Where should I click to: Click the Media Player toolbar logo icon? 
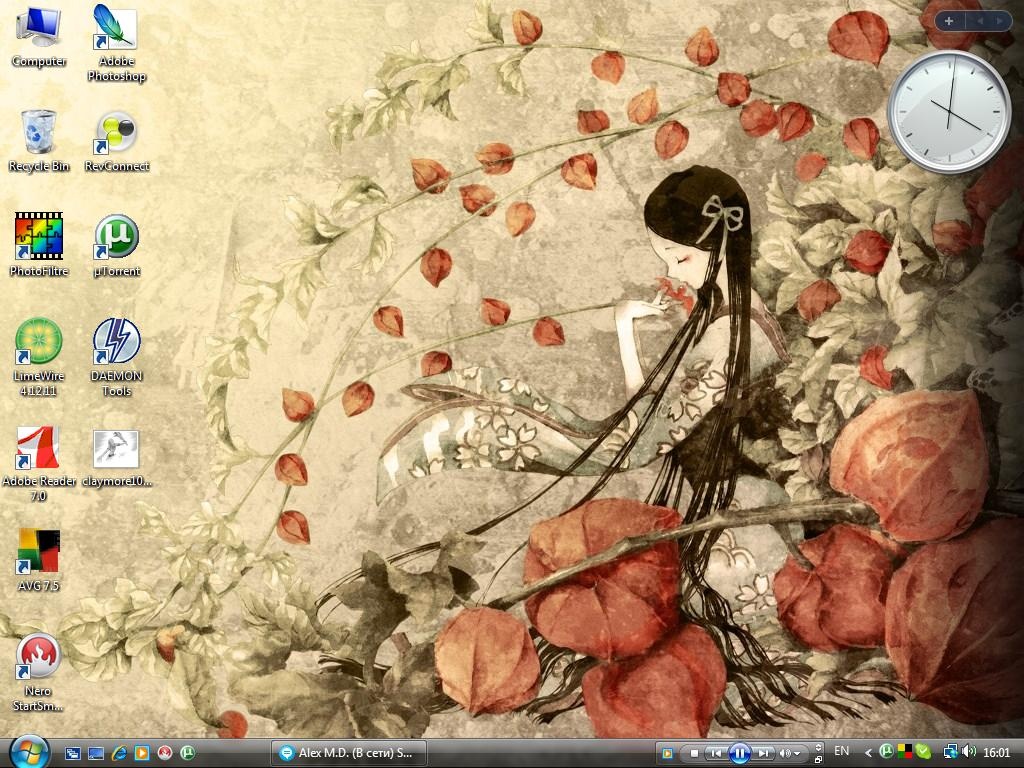667,754
